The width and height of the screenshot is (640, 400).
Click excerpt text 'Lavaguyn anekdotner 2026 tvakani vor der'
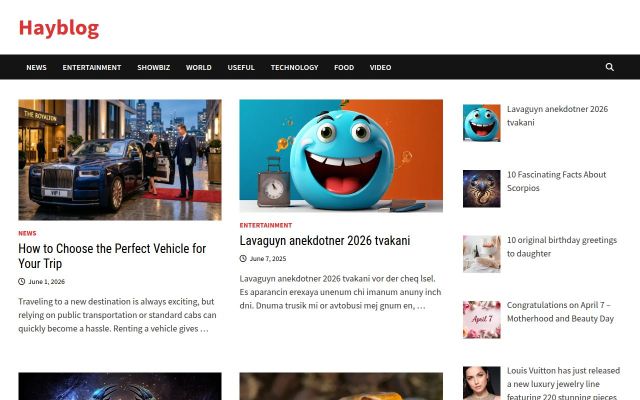340,292
